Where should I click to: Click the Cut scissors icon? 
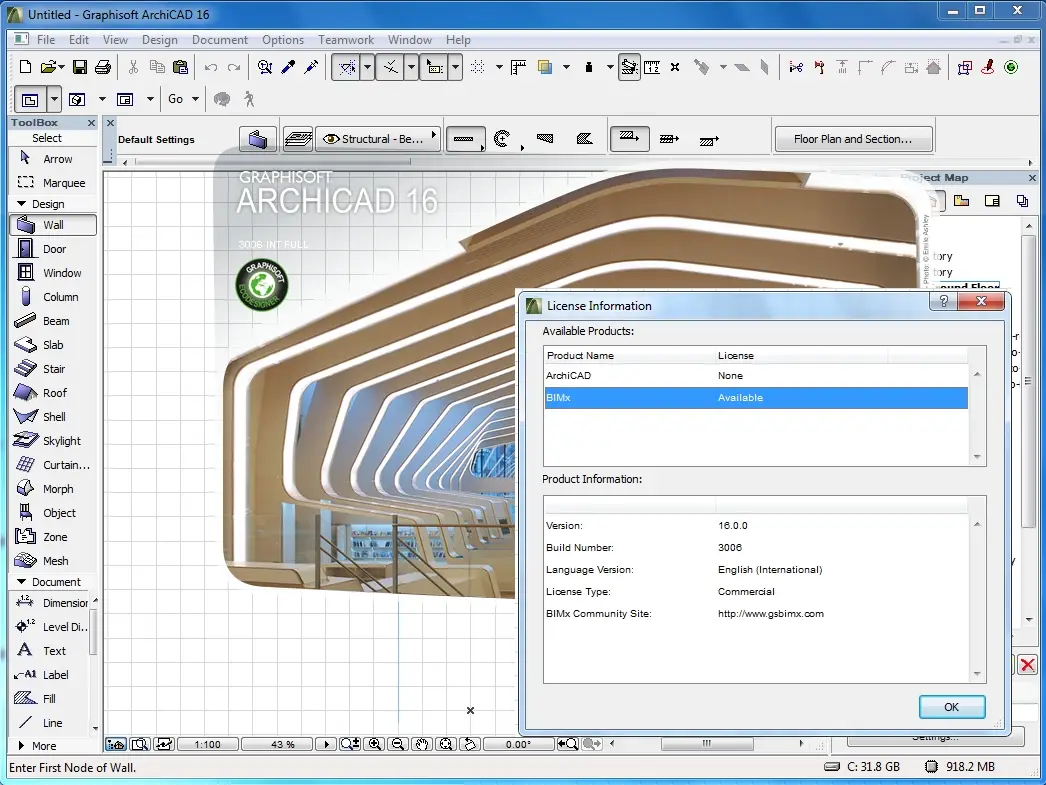click(x=133, y=67)
